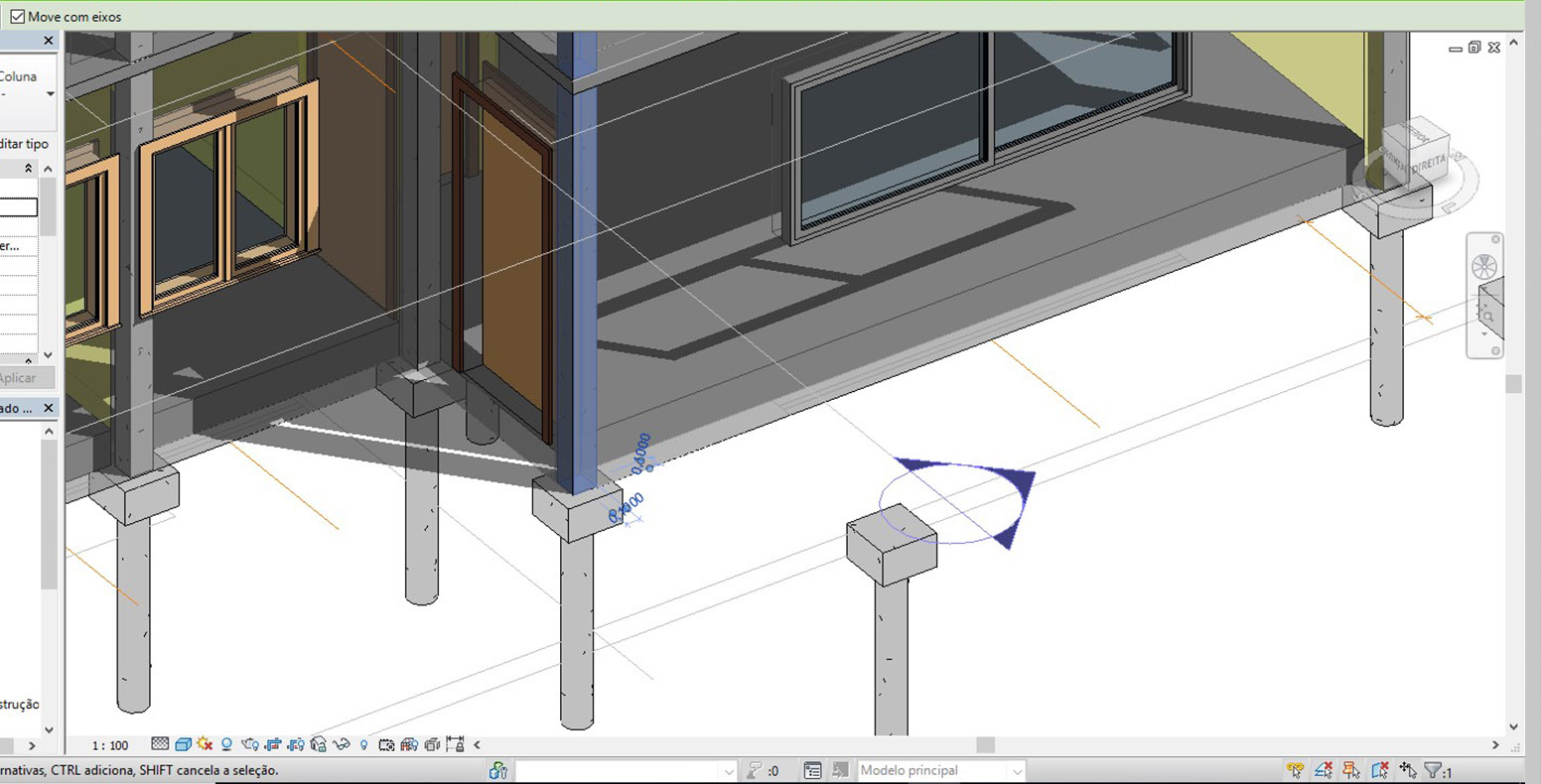This screenshot has width=1541, height=784.
Task: Toggle the Reveal Constraints icon
Action: [456, 744]
